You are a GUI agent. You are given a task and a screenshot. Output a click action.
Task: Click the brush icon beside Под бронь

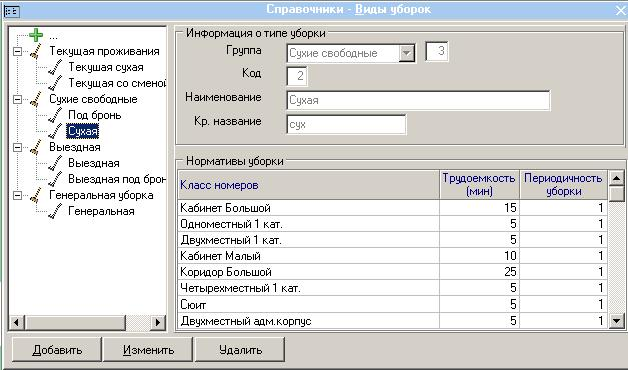click(55, 115)
